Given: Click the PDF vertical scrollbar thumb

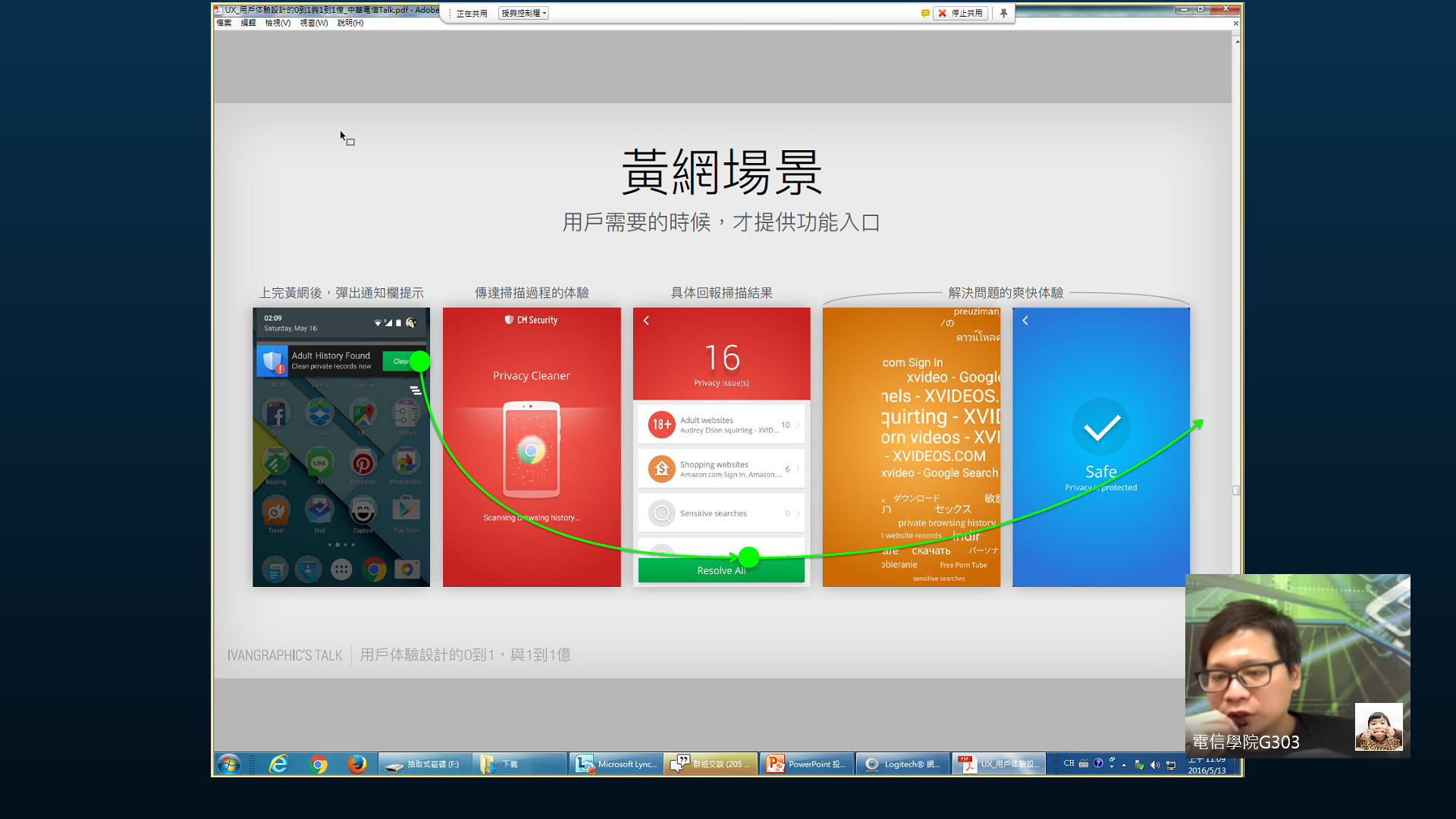Looking at the screenshot, I should click(x=1236, y=490).
